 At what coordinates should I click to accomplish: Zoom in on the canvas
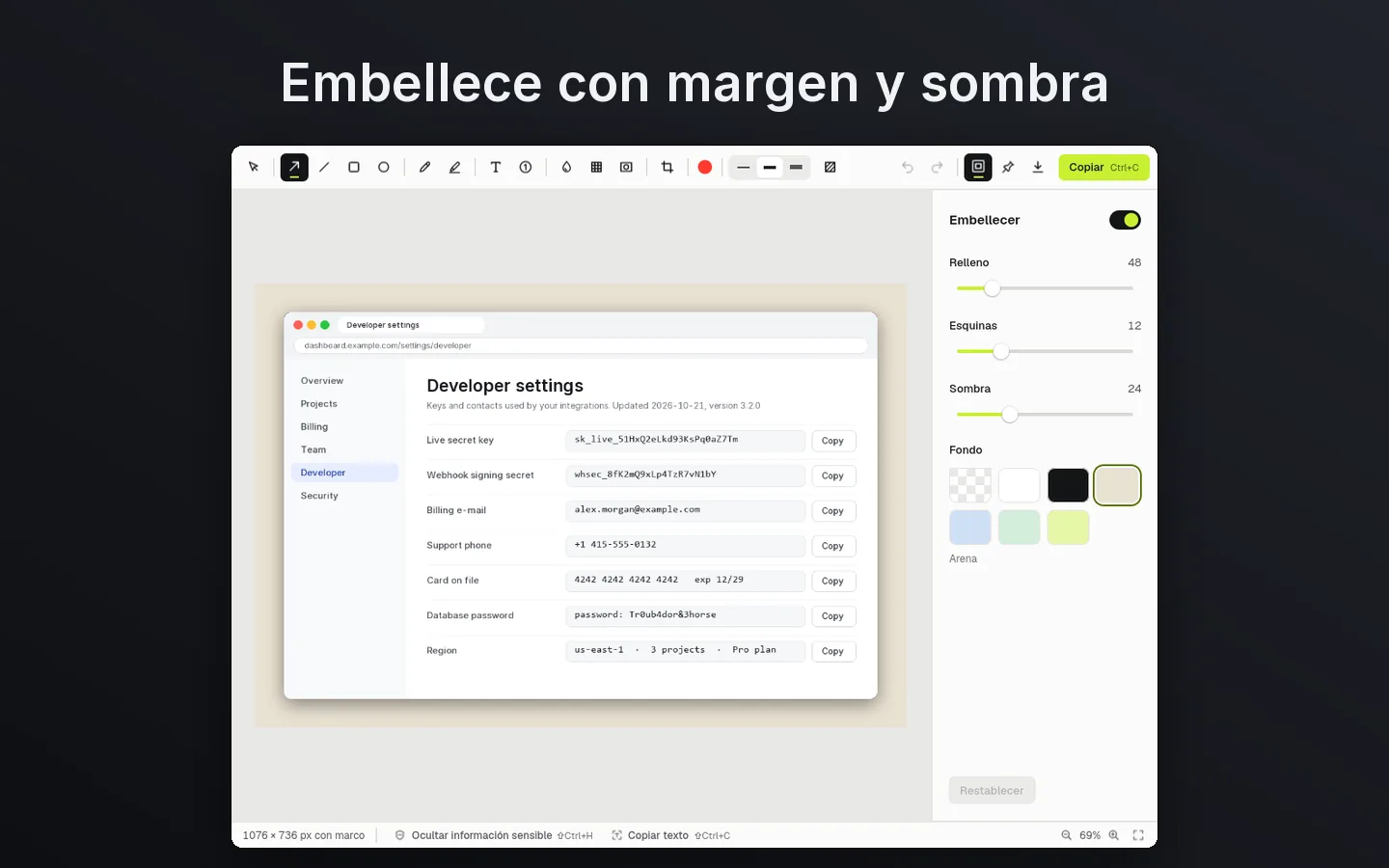(1114, 835)
